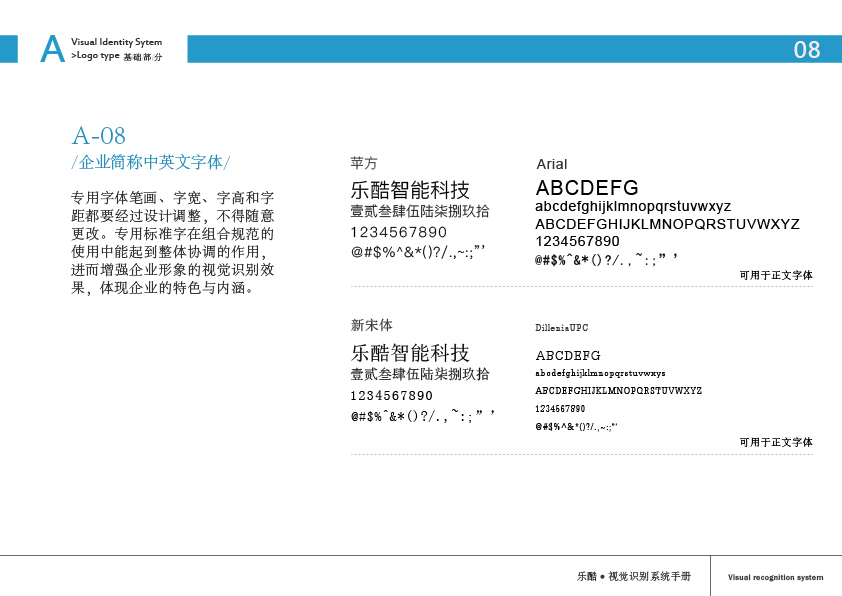Select the font label '新宋体'
842x596 pixels.
[371, 325]
